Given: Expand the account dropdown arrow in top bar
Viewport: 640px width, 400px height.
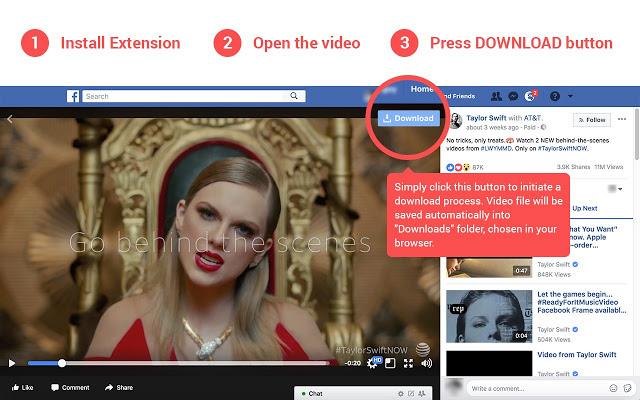Looking at the screenshot, I should coord(570,96).
